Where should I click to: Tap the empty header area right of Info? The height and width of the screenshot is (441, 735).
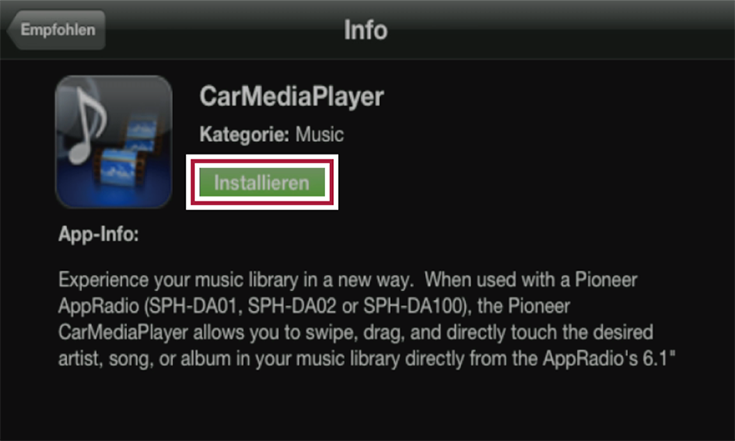[562, 30]
